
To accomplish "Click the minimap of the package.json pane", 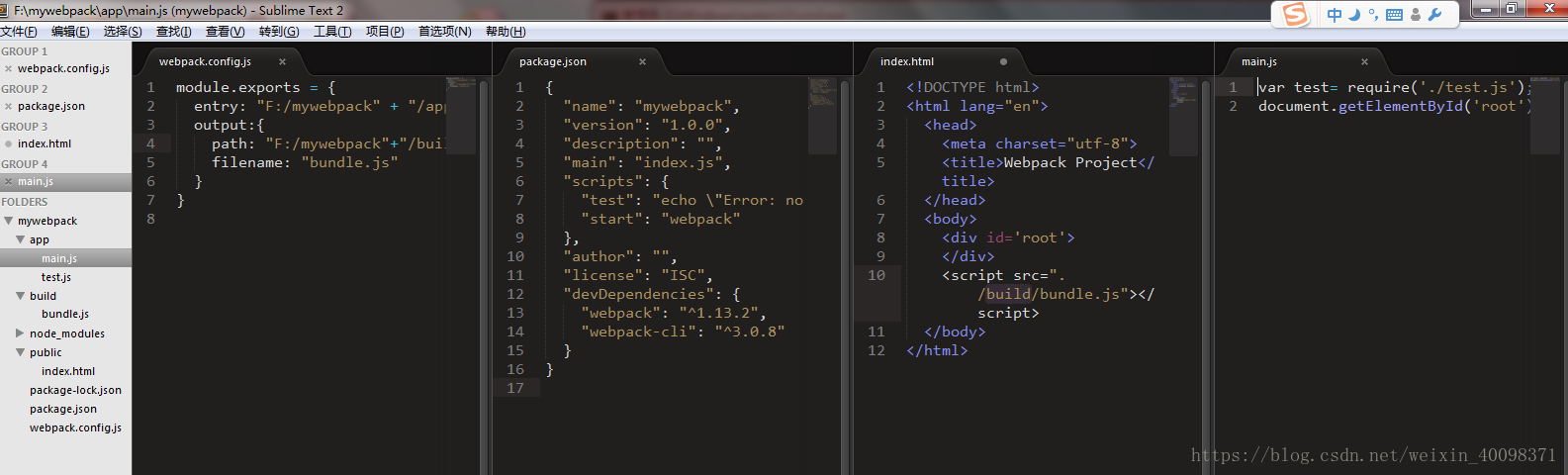I will [822, 115].
